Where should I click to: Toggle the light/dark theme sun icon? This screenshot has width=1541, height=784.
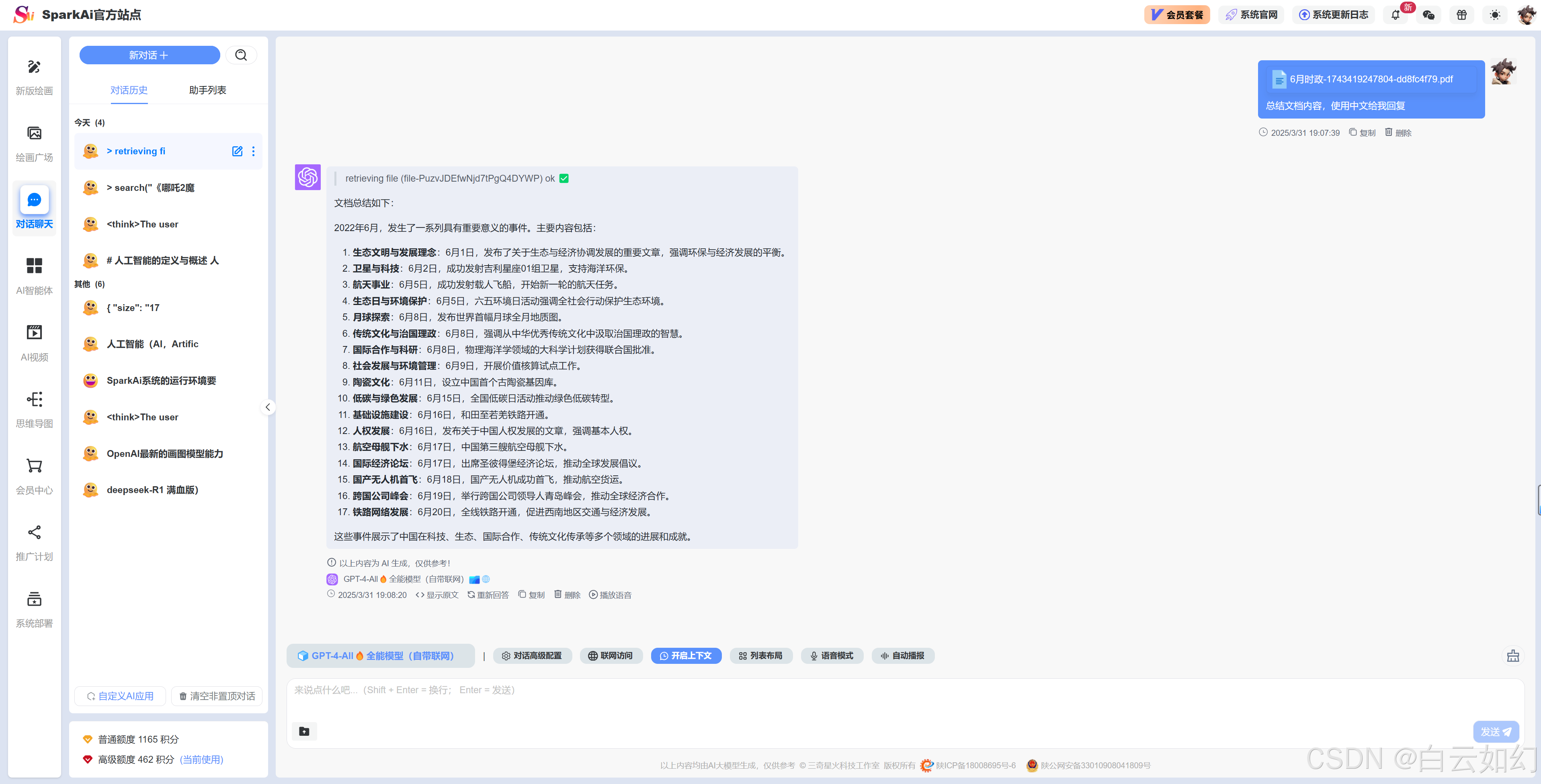1495,15
